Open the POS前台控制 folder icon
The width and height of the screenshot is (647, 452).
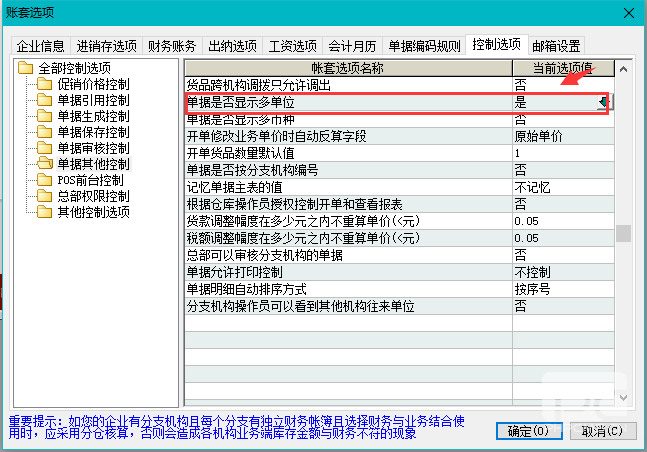tap(44, 180)
